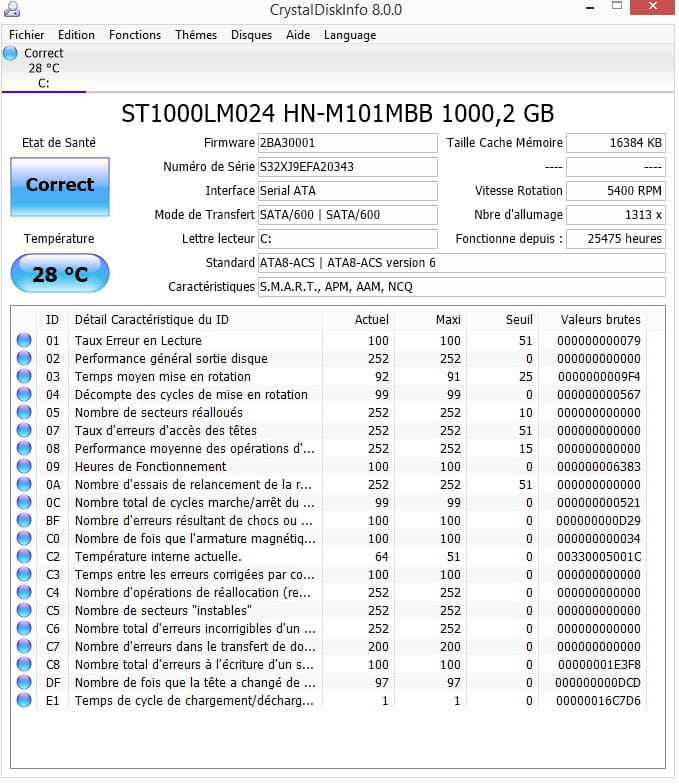Click the rotation speed field 5400 RPM
679x784 pixels.
point(616,191)
